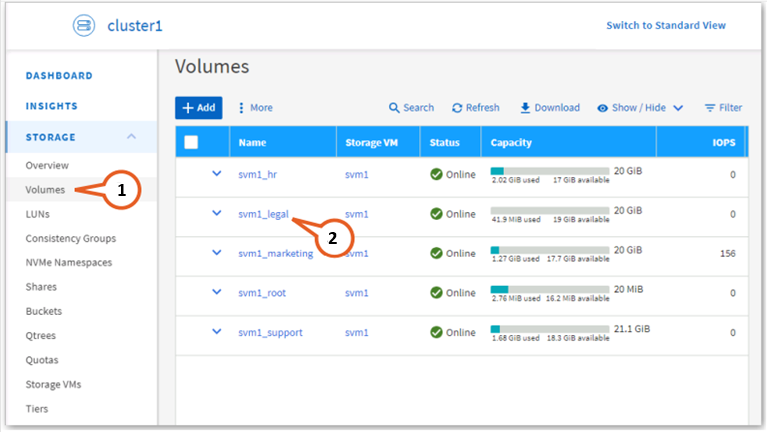Expand the svm1_hr volume row
The image size is (767, 432).
216,173
